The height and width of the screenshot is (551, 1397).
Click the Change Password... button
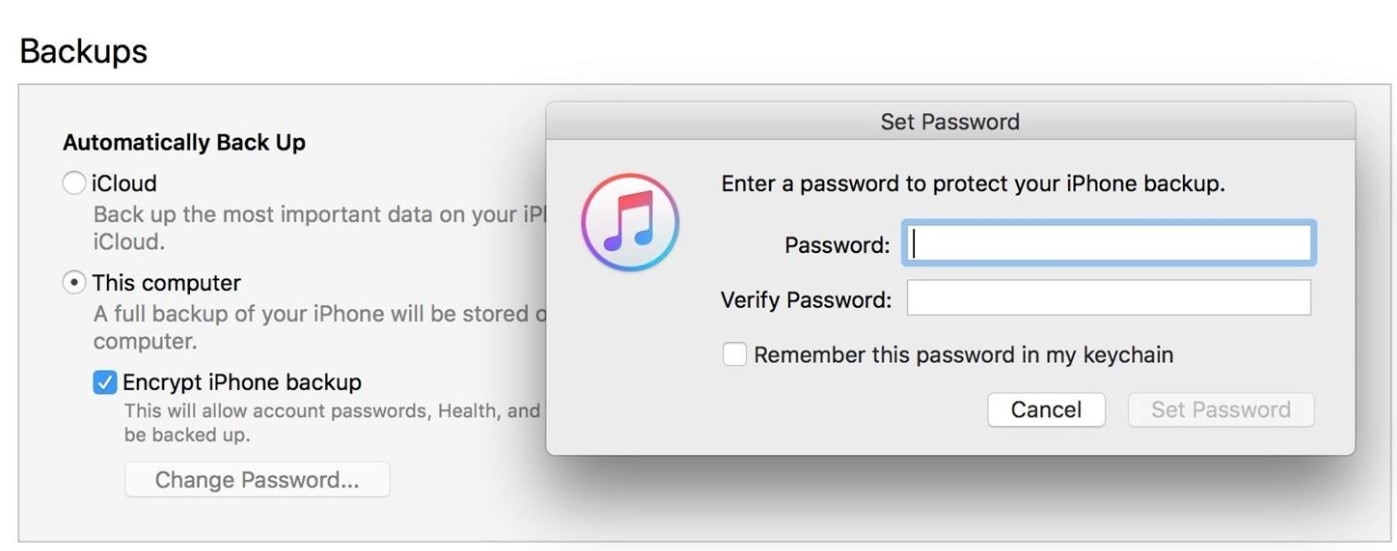pyautogui.click(x=257, y=480)
